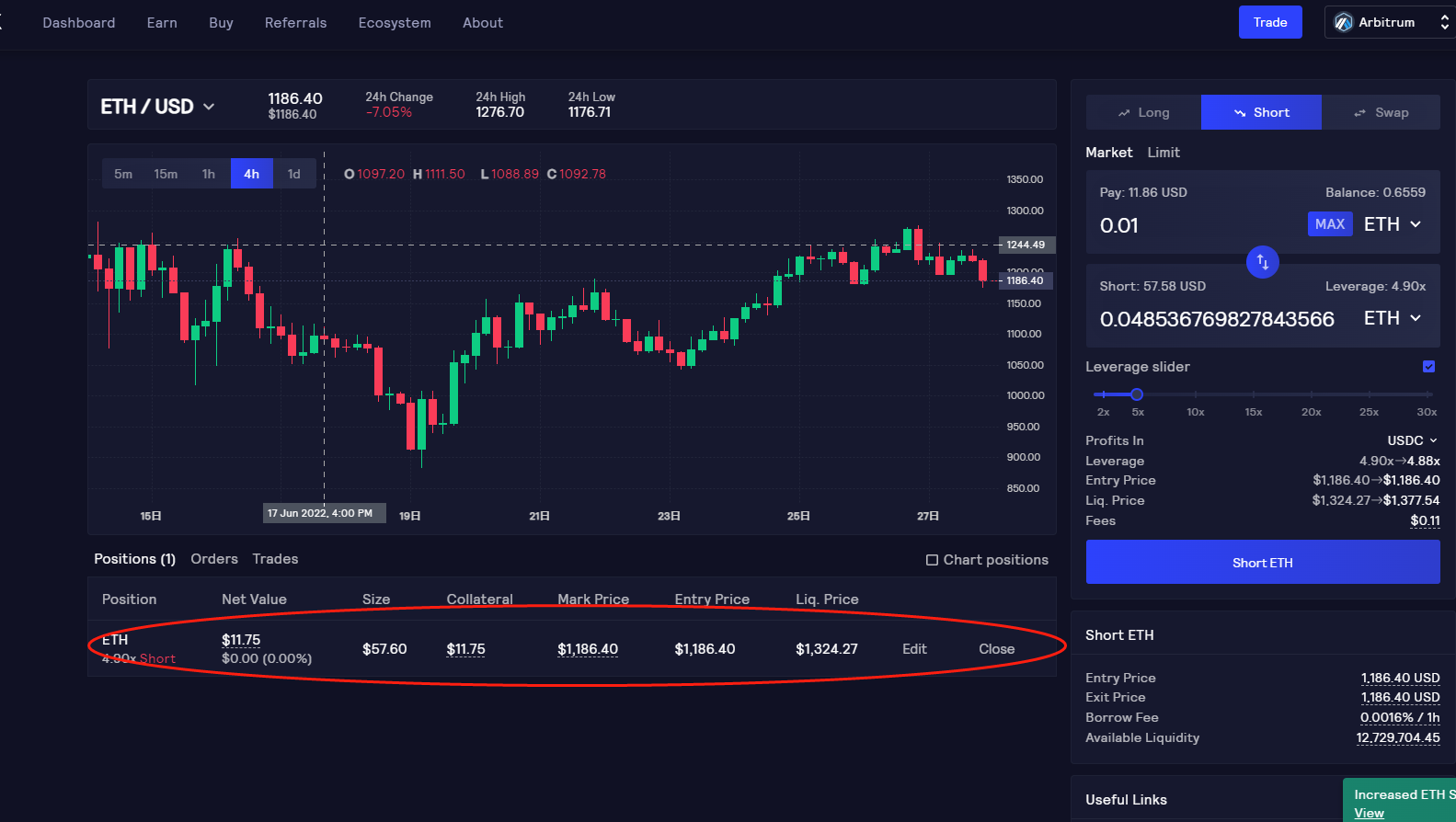The image size is (1456, 822).
Task: Open the Profits In USDC dropdown
Action: tap(1412, 440)
